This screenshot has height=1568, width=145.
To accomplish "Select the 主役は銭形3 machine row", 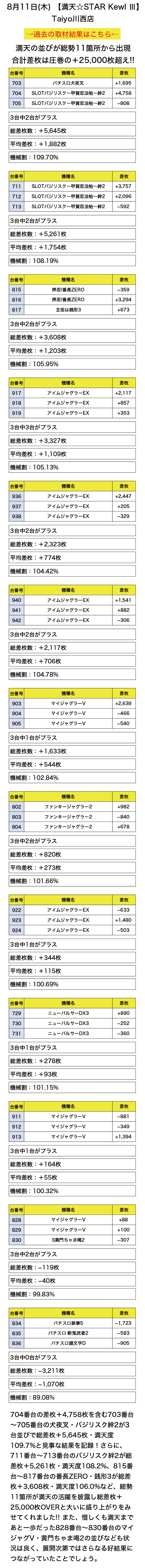I will (x=72, y=310).
